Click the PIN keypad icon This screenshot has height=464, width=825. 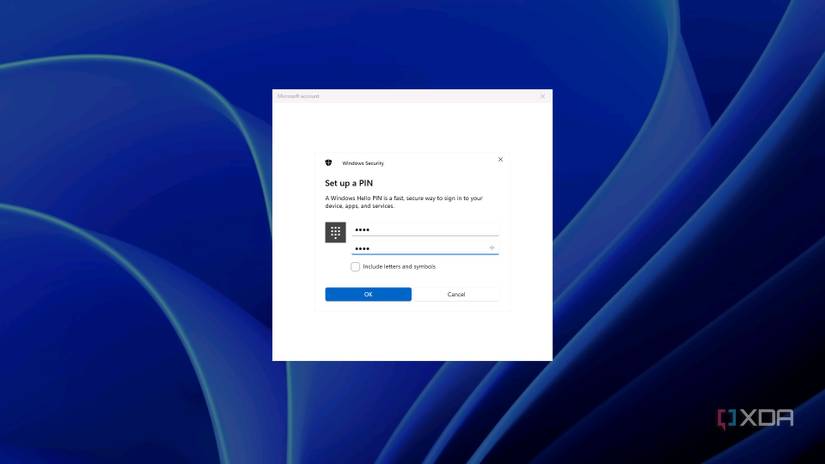[335, 232]
